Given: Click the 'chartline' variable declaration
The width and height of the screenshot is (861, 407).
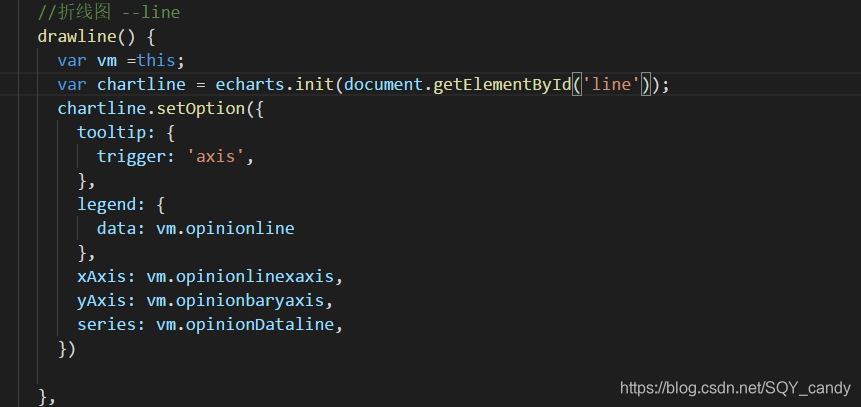Looking at the screenshot, I should pyautogui.click(x=141, y=85).
